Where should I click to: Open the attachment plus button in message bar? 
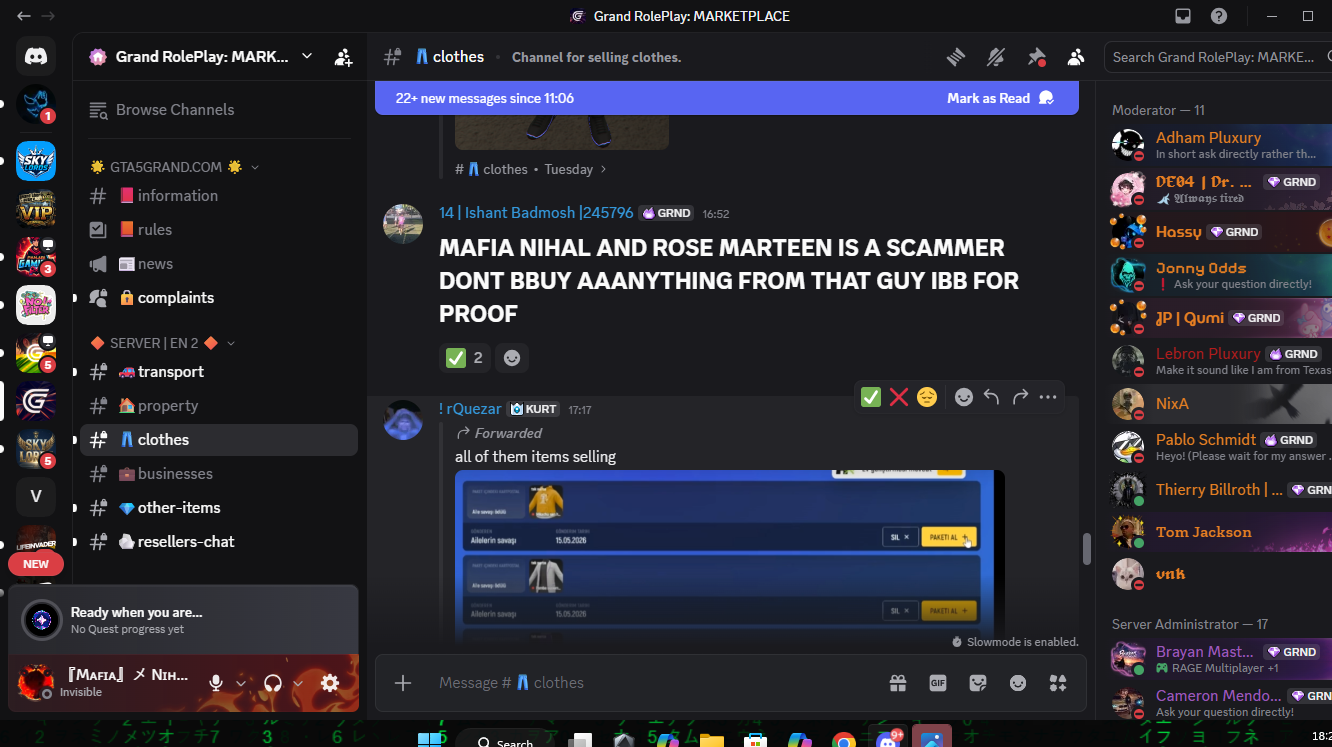pyautogui.click(x=403, y=683)
